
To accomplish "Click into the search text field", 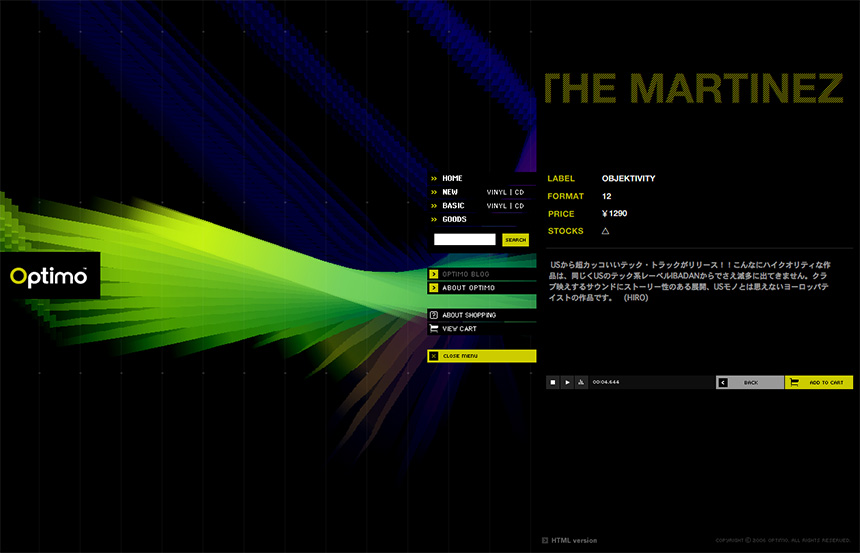I will coord(465,240).
